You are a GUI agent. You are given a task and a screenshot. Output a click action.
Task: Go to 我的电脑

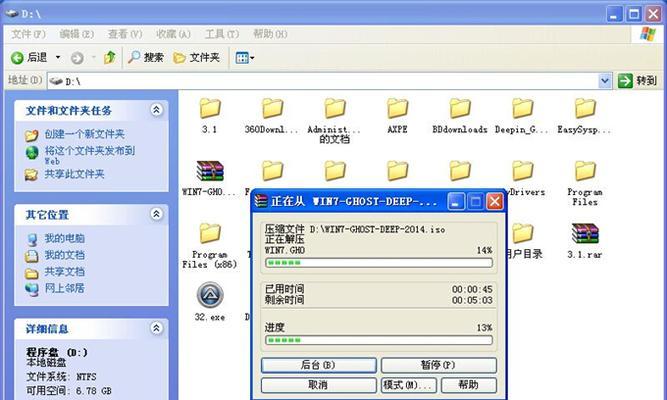click(x=65, y=238)
